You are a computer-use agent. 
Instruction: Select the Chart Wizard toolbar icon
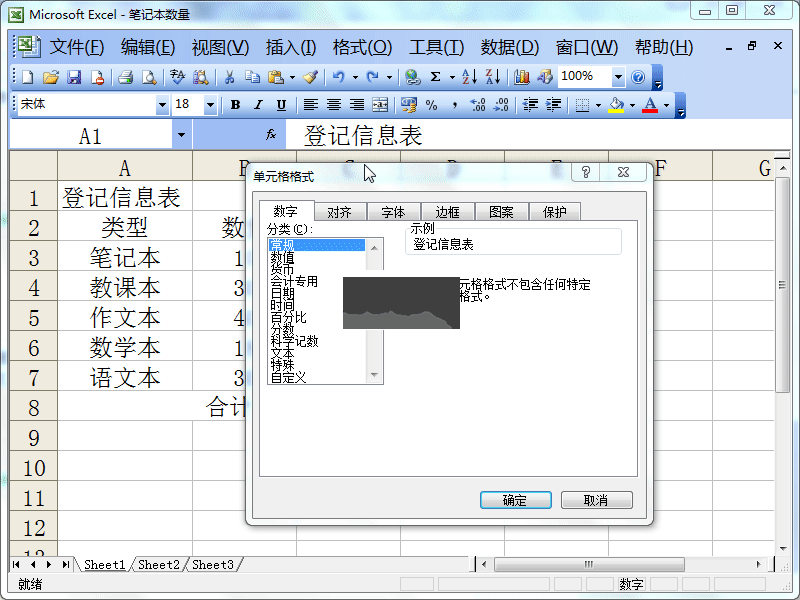click(521, 77)
